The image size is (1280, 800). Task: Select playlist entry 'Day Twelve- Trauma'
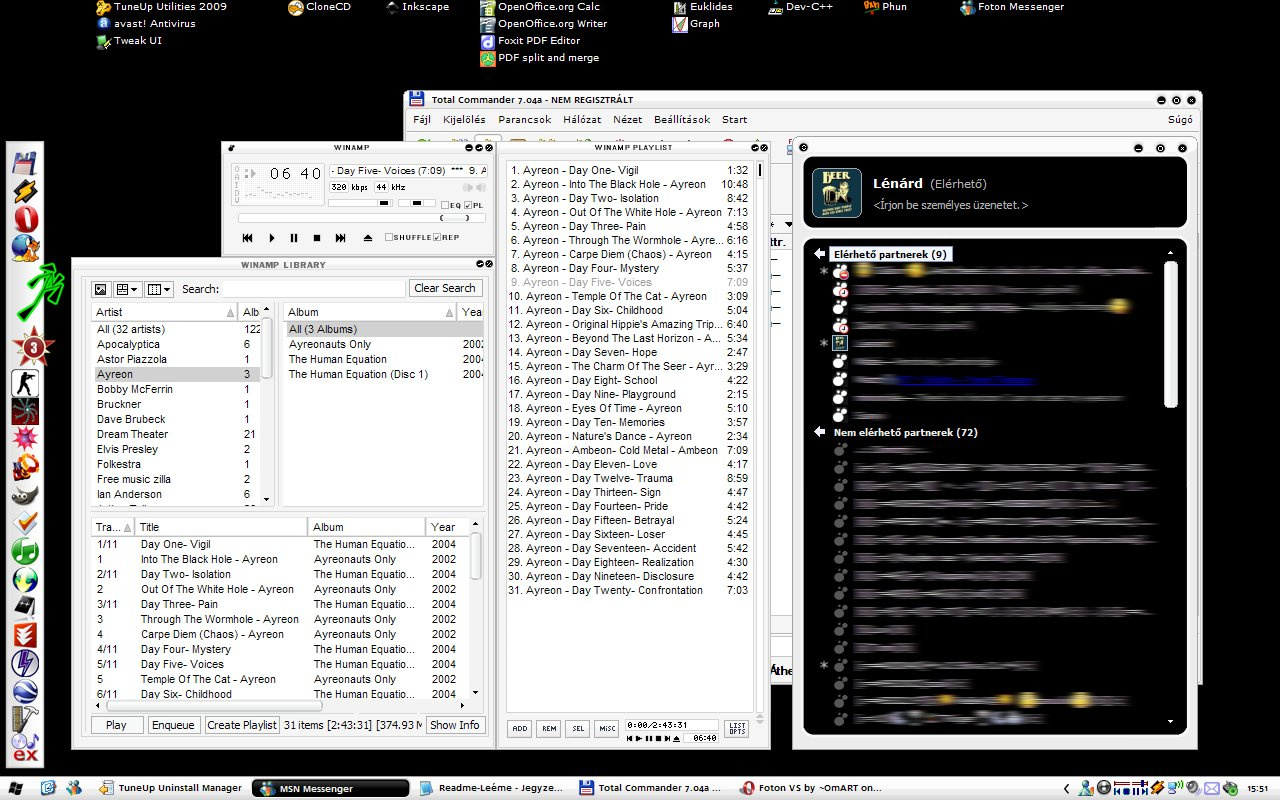coord(630,478)
